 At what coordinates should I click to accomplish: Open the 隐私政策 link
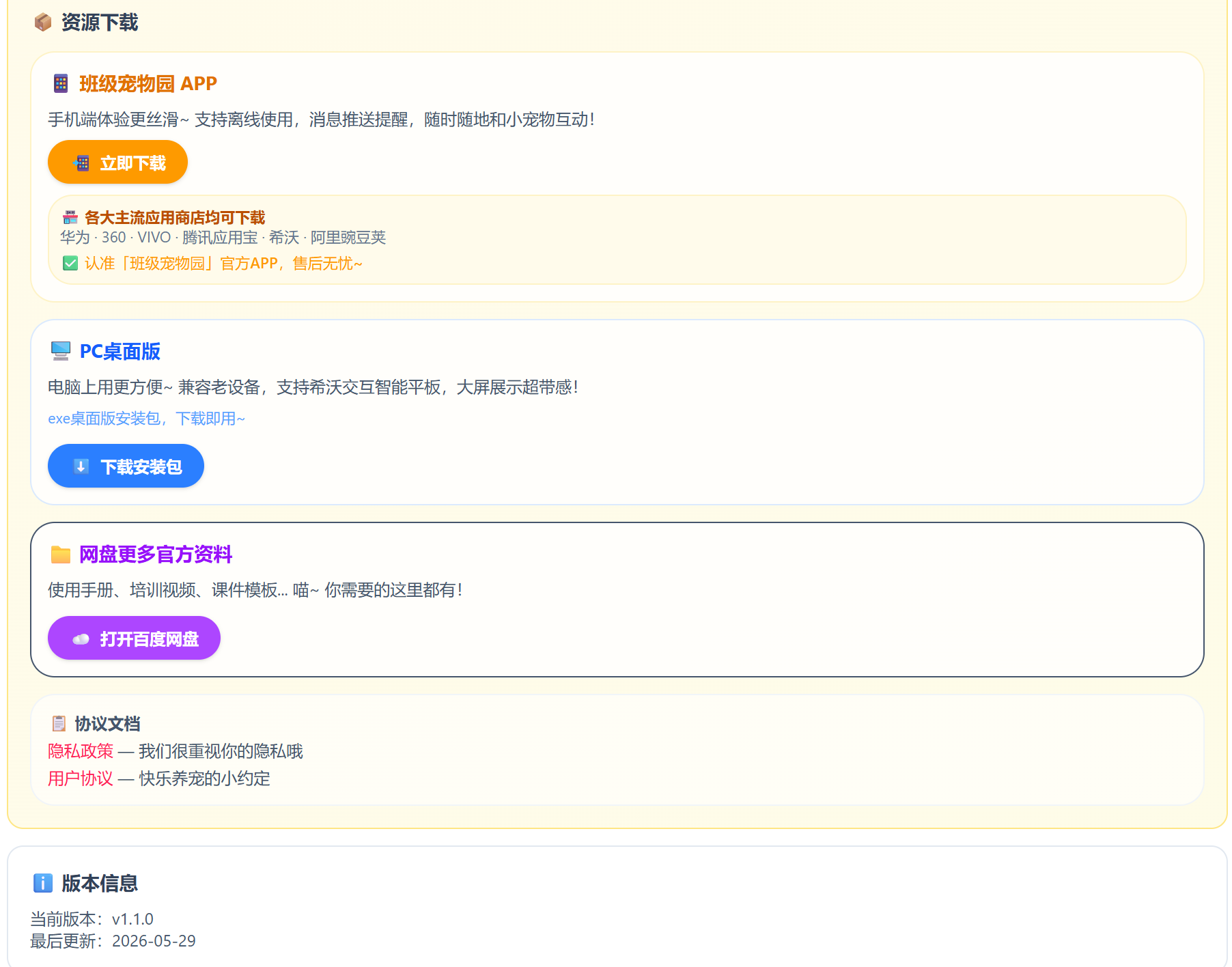pos(81,751)
